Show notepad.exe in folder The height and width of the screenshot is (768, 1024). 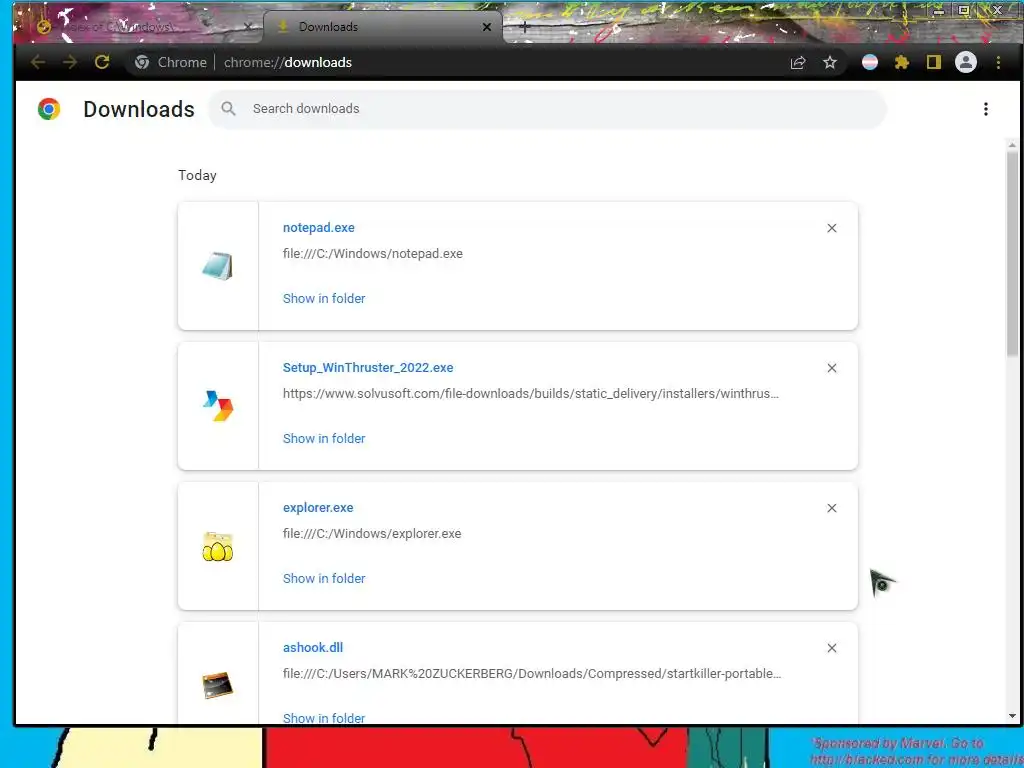tap(324, 298)
